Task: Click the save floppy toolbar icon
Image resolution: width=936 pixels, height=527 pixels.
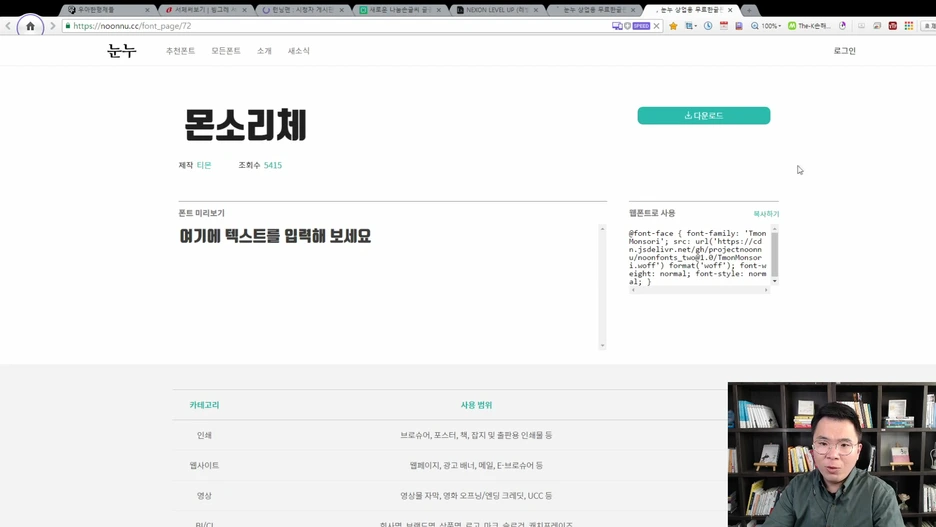Action: tap(739, 26)
